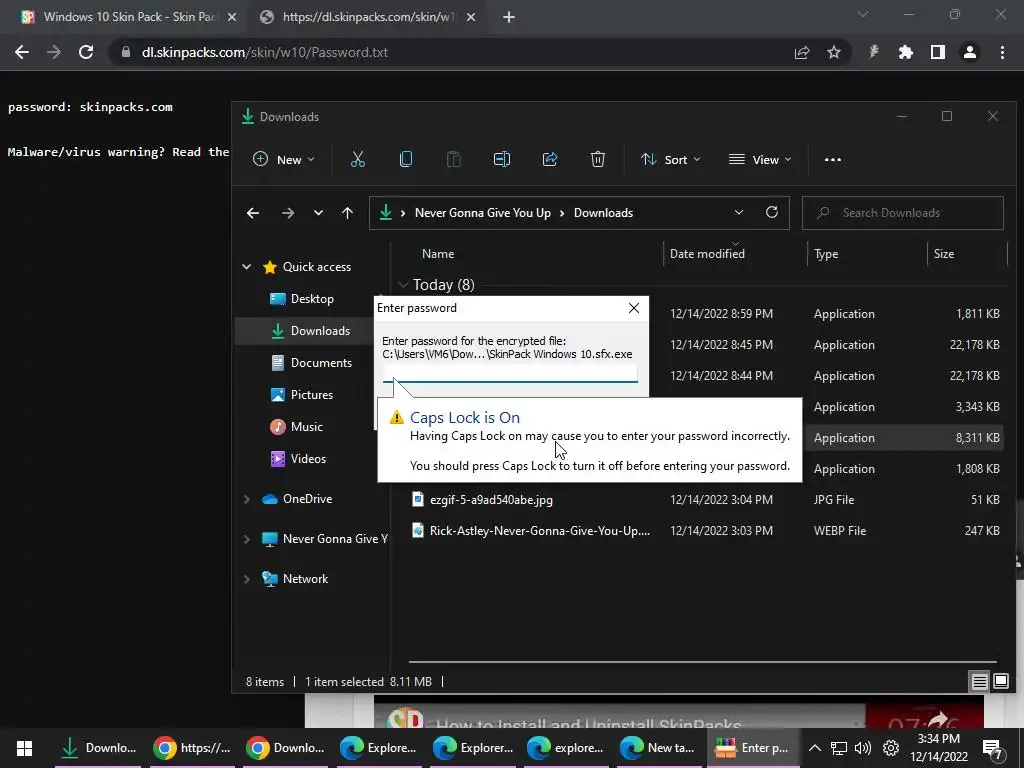Click the settings gear in the system tray
The width and height of the screenshot is (1024, 768).
point(891,748)
